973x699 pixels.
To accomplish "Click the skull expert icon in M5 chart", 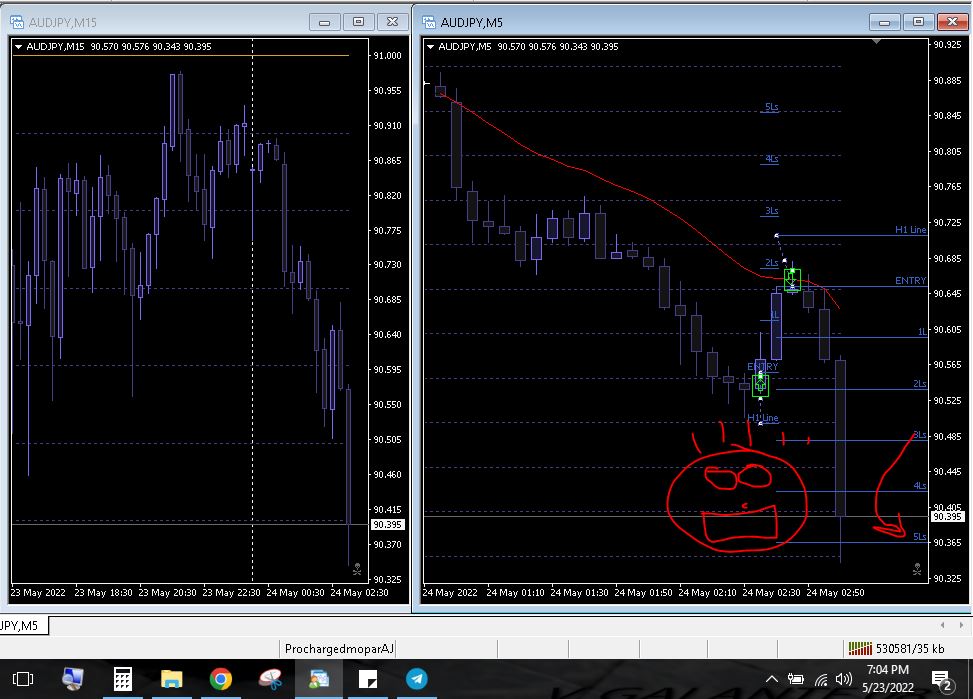I will [x=917, y=569].
